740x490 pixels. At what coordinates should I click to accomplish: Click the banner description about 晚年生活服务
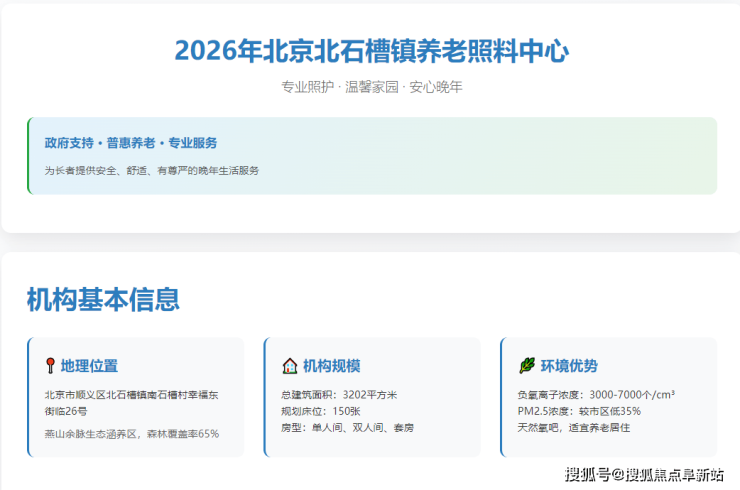click(x=152, y=171)
